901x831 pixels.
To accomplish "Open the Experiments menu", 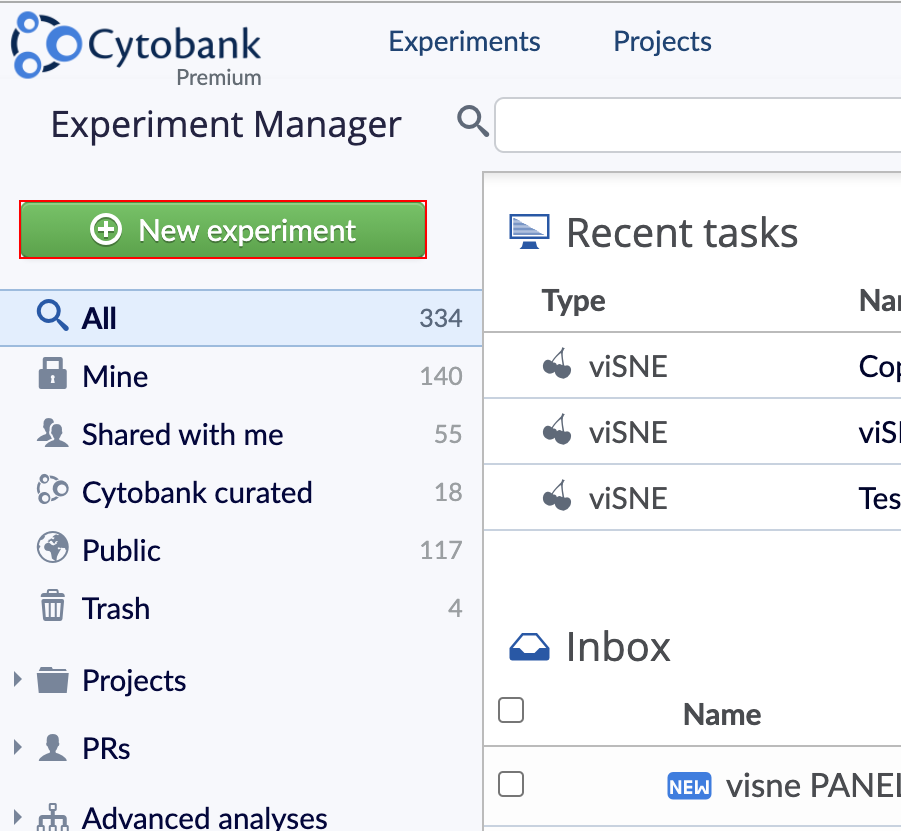I will tap(464, 42).
